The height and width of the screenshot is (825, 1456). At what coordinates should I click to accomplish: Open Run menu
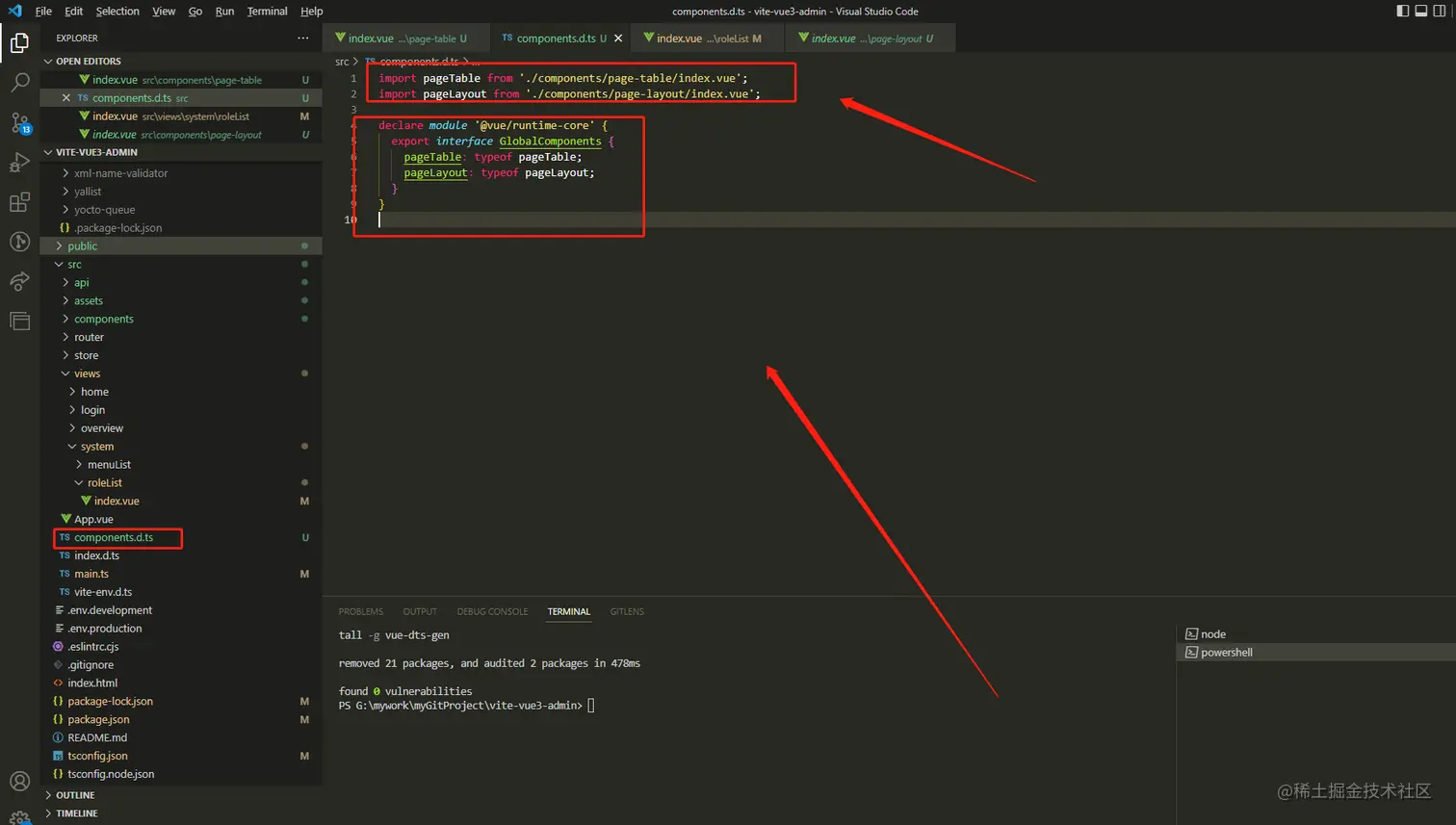[x=224, y=11]
